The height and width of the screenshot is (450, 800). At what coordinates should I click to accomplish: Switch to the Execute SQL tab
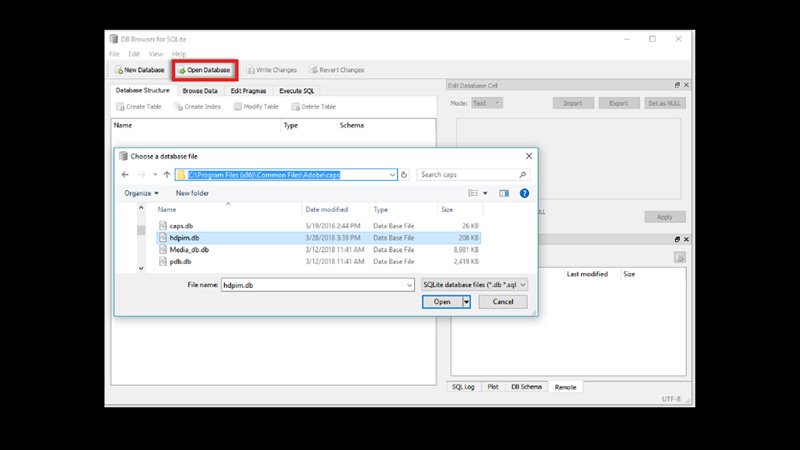pos(296,91)
